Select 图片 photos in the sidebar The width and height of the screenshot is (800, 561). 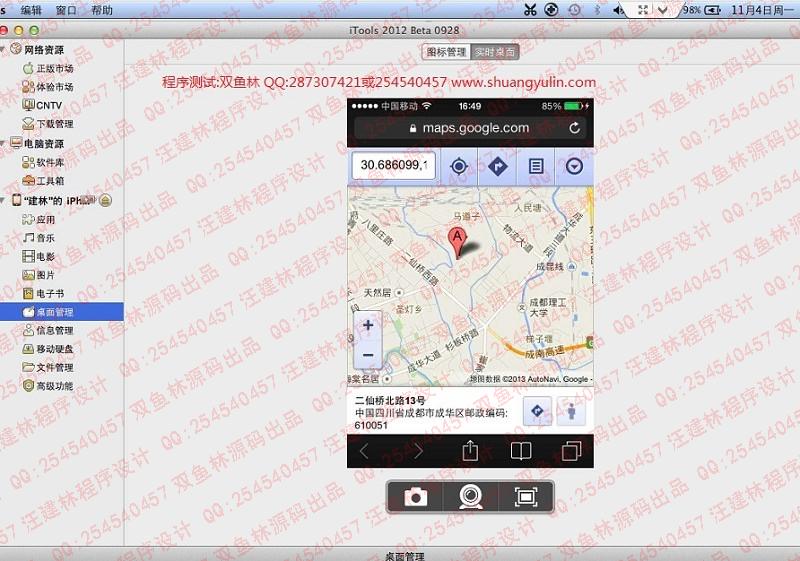39,275
